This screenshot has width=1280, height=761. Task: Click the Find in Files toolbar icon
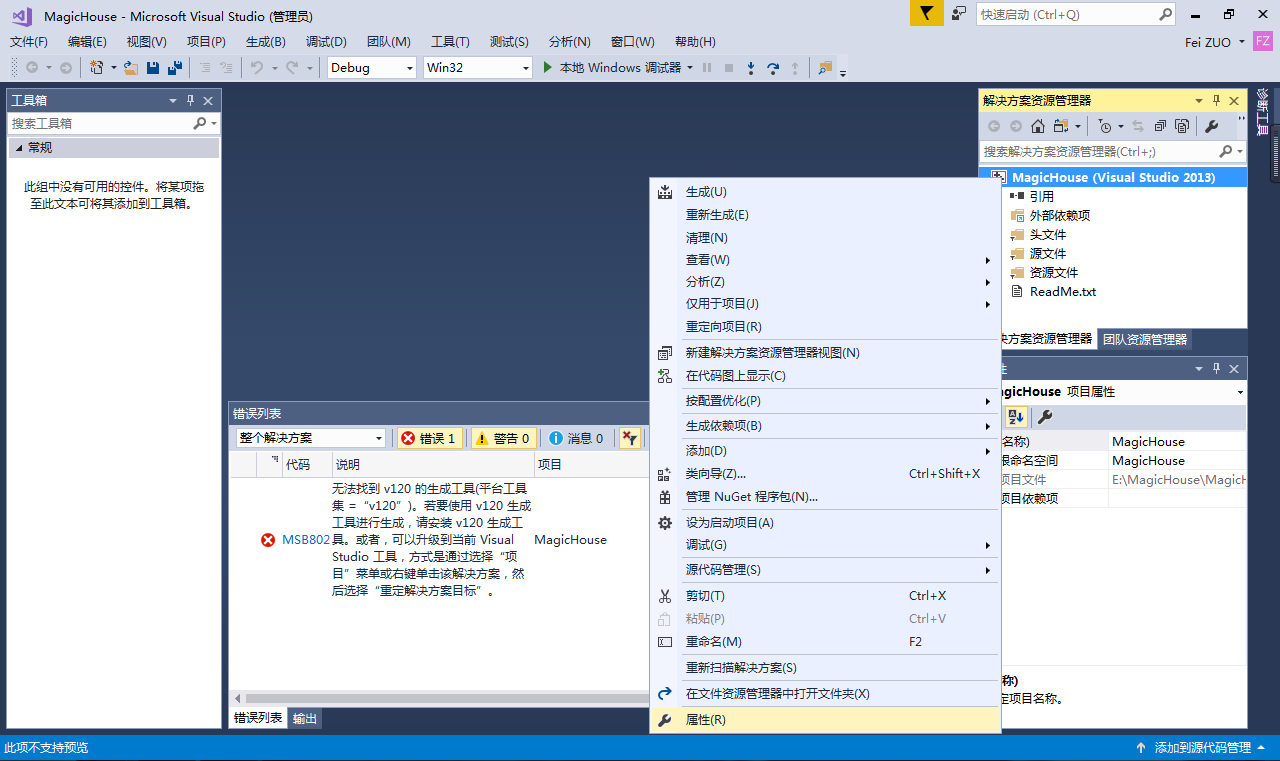[x=825, y=68]
